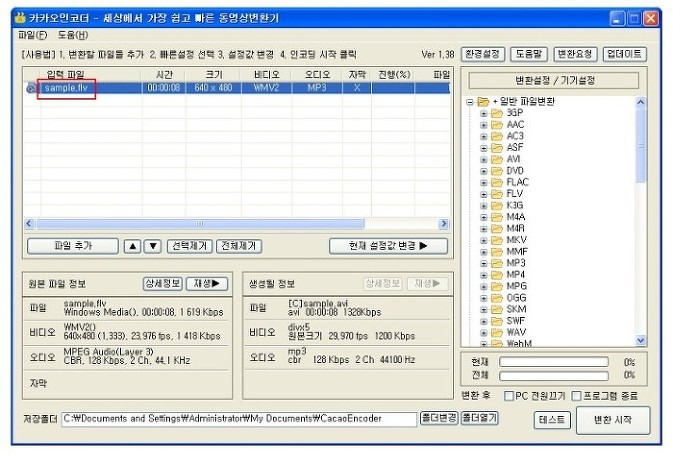
Task: Enable PC 전원끄기 after conversion checkbox
Action: click(x=509, y=395)
